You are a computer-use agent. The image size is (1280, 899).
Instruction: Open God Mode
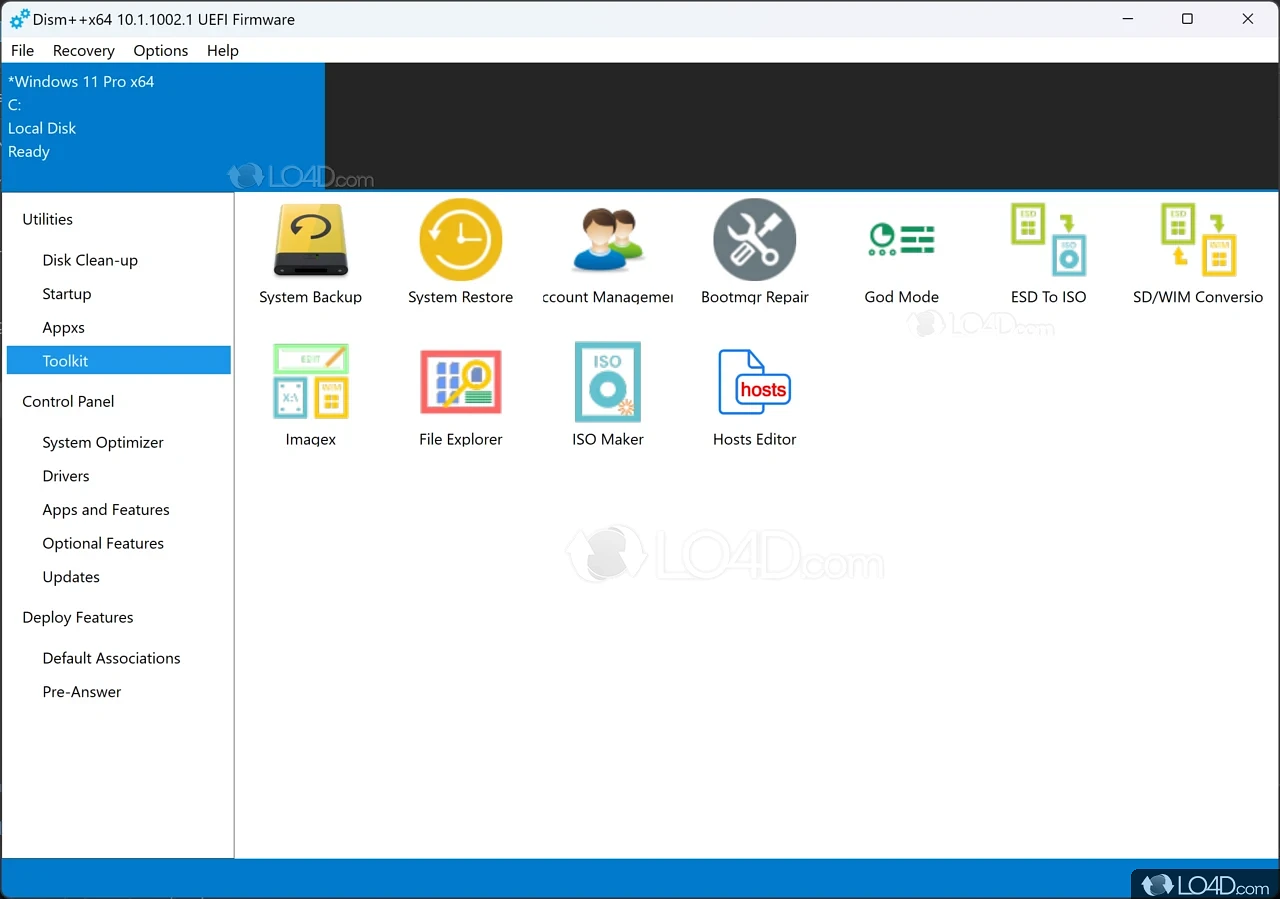901,250
